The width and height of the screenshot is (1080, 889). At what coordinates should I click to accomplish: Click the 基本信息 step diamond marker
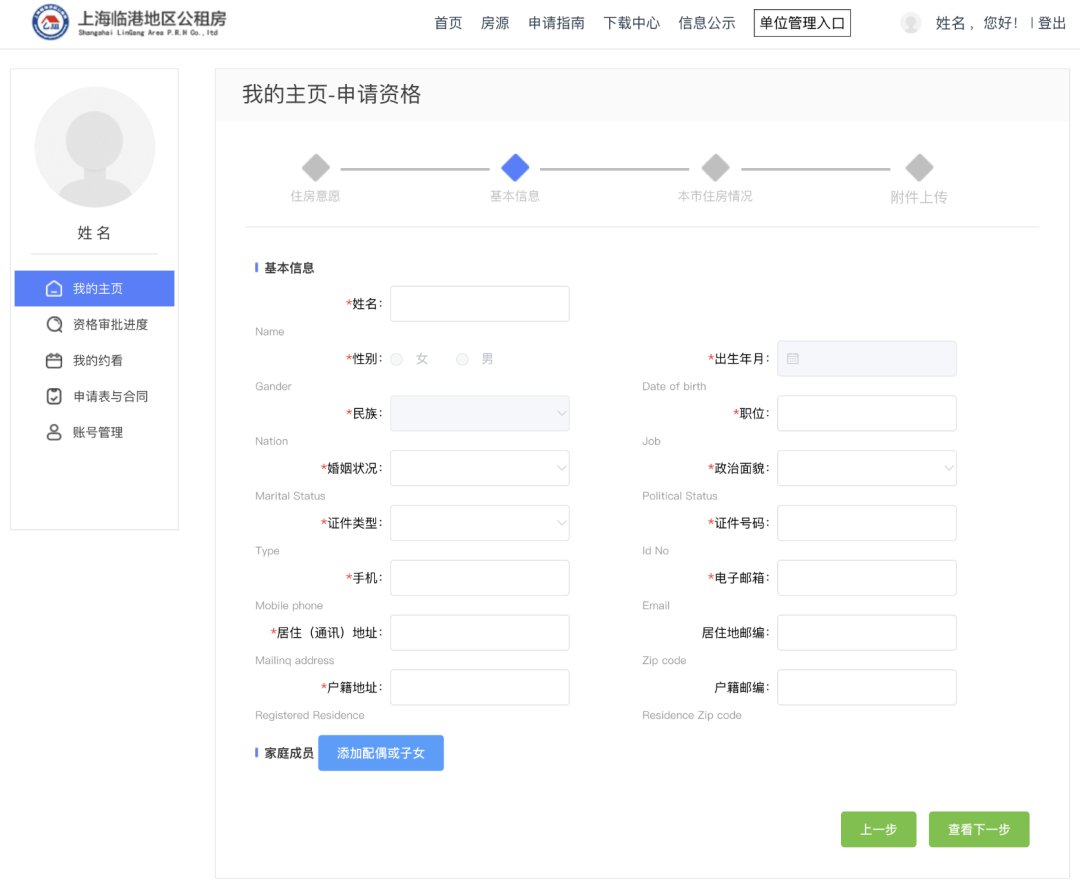515,168
